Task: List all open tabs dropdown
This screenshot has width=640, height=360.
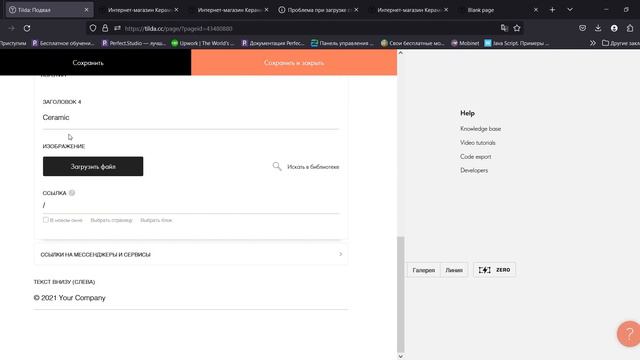Action: click(570, 9)
